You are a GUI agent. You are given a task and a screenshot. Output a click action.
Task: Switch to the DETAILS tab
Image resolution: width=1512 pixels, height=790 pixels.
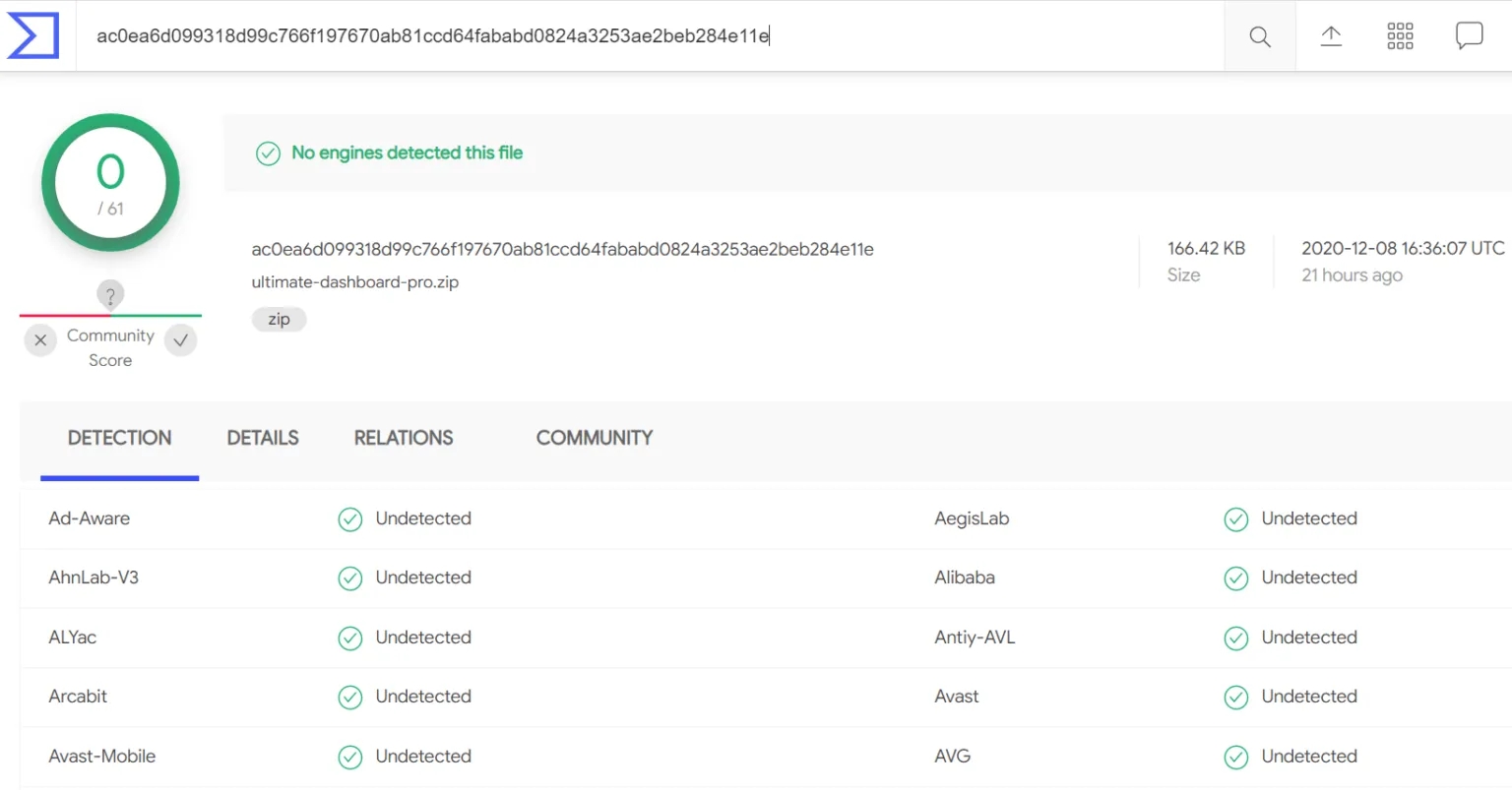(263, 438)
